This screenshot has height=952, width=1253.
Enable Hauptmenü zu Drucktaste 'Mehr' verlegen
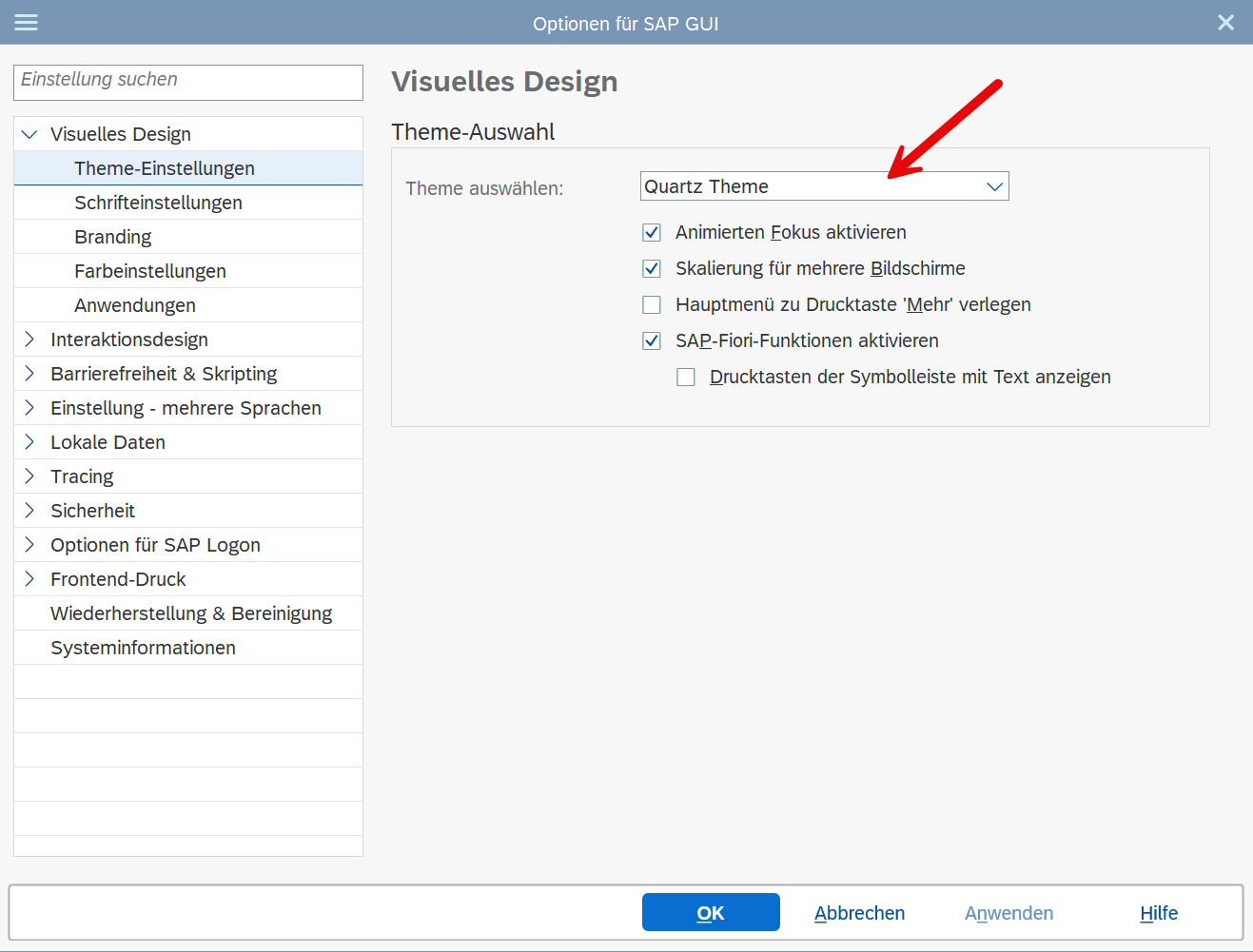[x=652, y=304]
